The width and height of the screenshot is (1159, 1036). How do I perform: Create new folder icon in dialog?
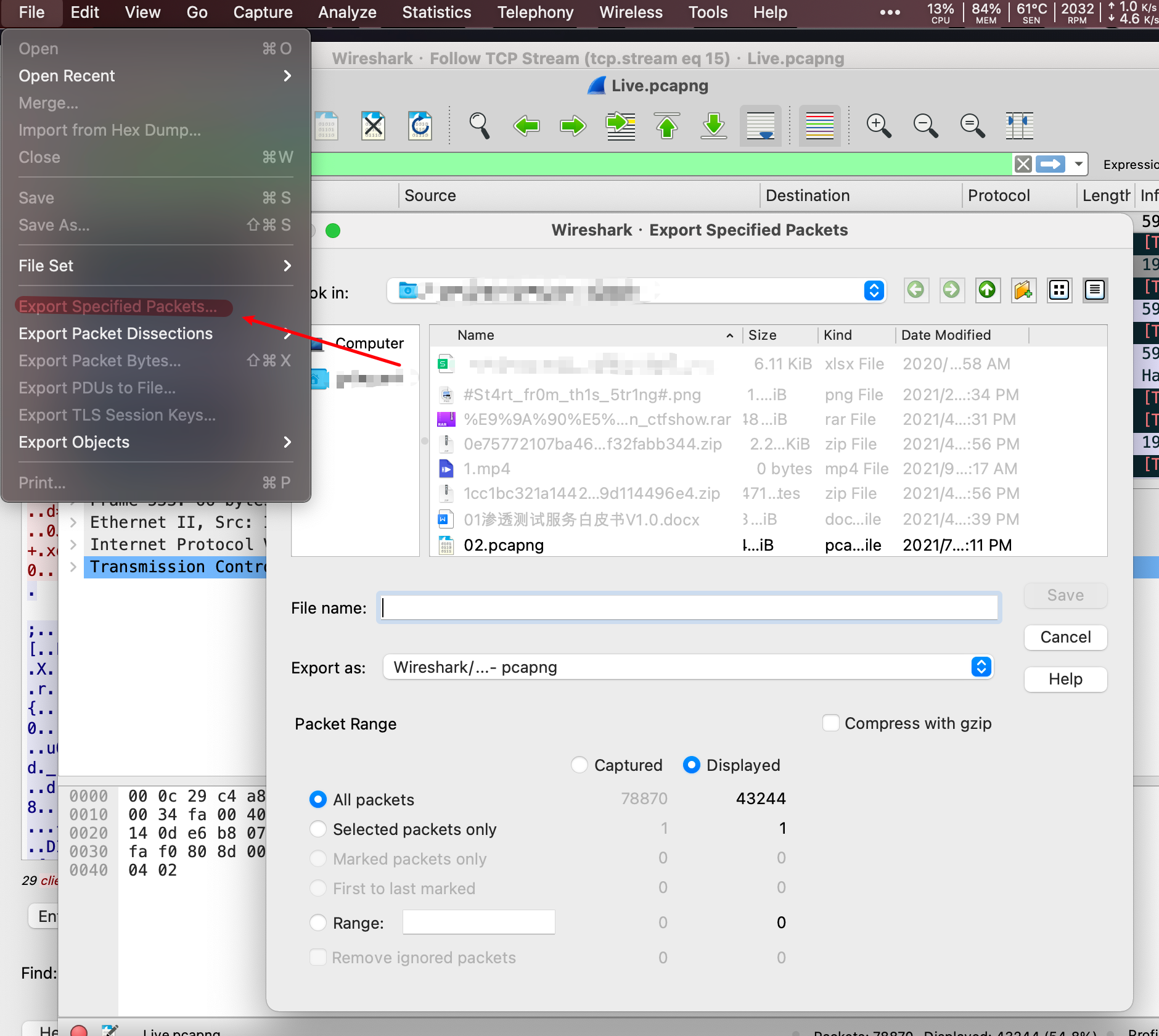(1023, 290)
